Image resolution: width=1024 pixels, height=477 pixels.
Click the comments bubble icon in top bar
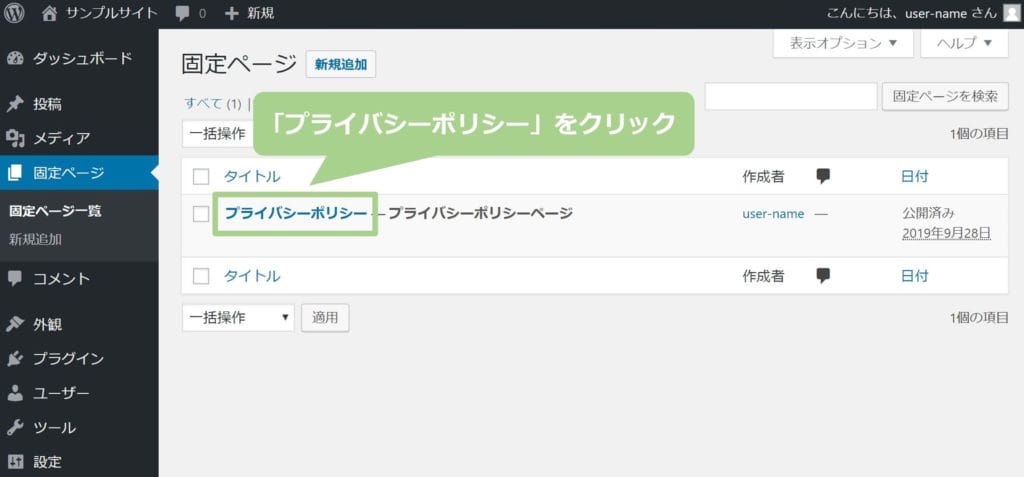click(182, 13)
